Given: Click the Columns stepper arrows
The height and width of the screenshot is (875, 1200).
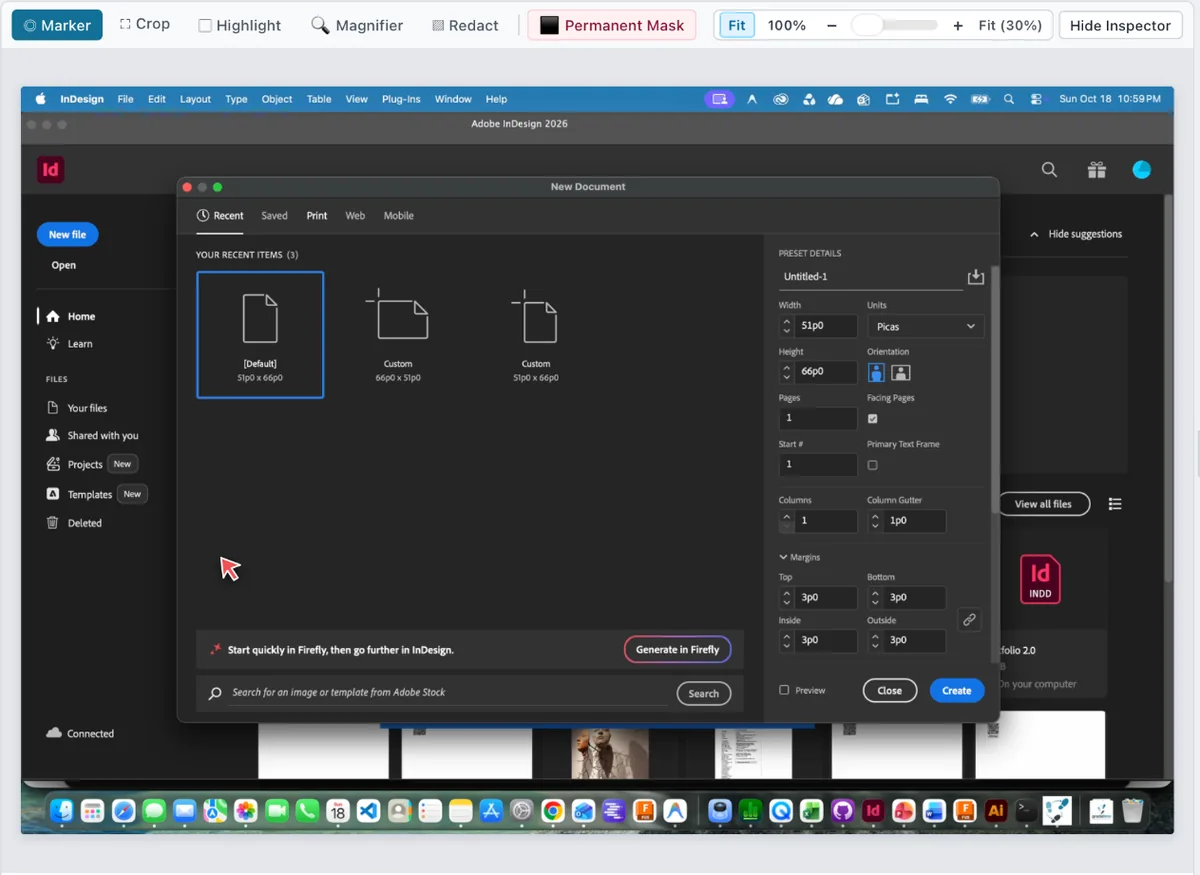Looking at the screenshot, I should [x=787, y=521].
